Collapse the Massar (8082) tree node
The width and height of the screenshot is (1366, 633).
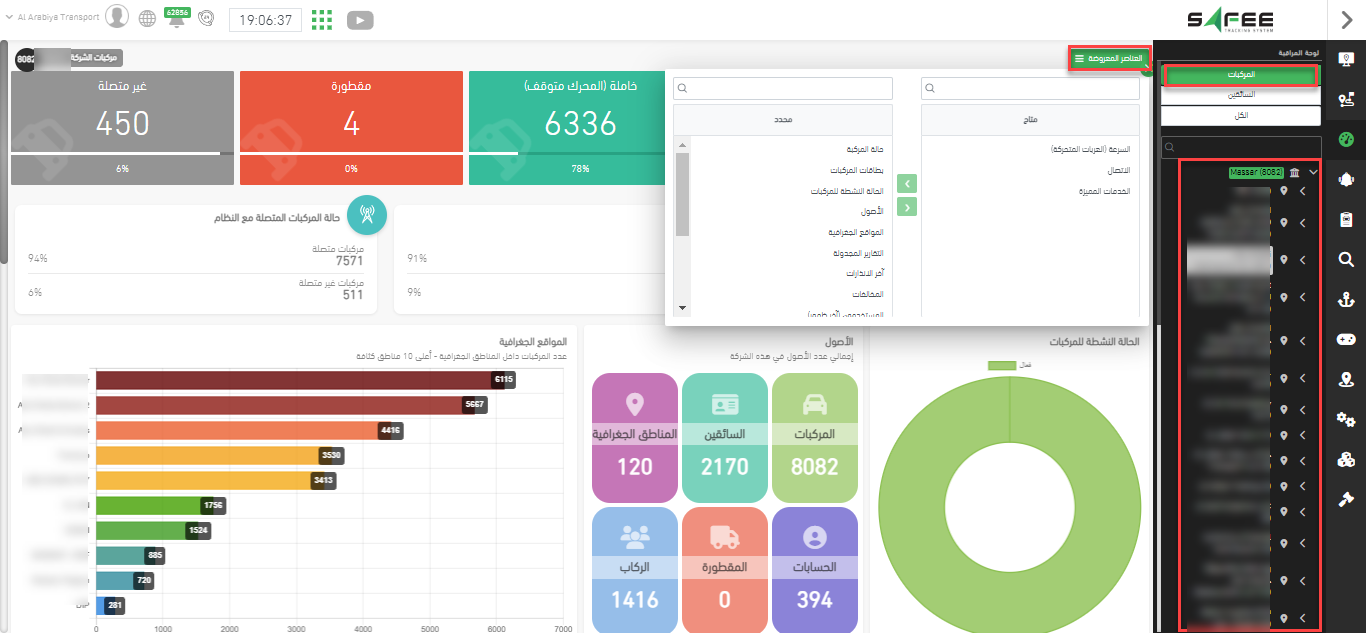point(1313,173)
